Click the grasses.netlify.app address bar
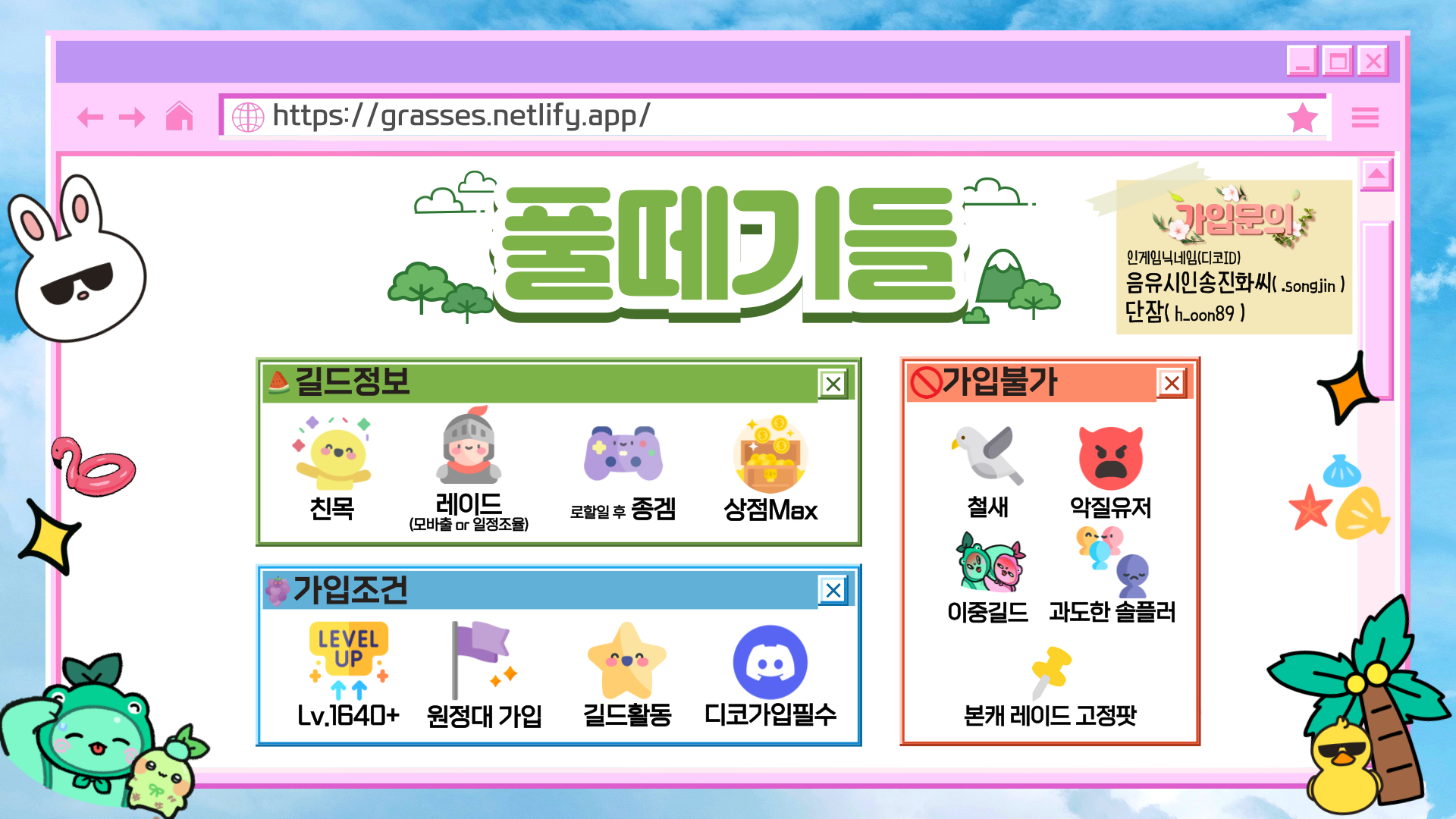Image resolution: width=1456 pixels, height=819 pixels. tap(773, 116)
